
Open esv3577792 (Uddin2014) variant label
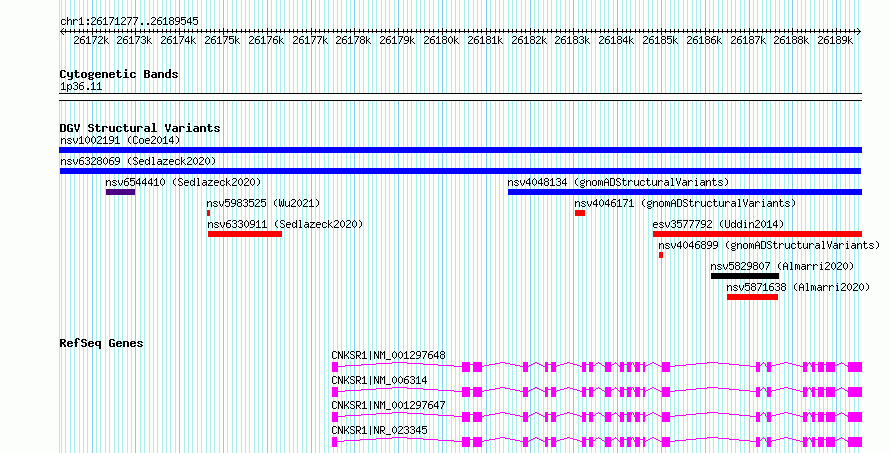pos(719,224)
